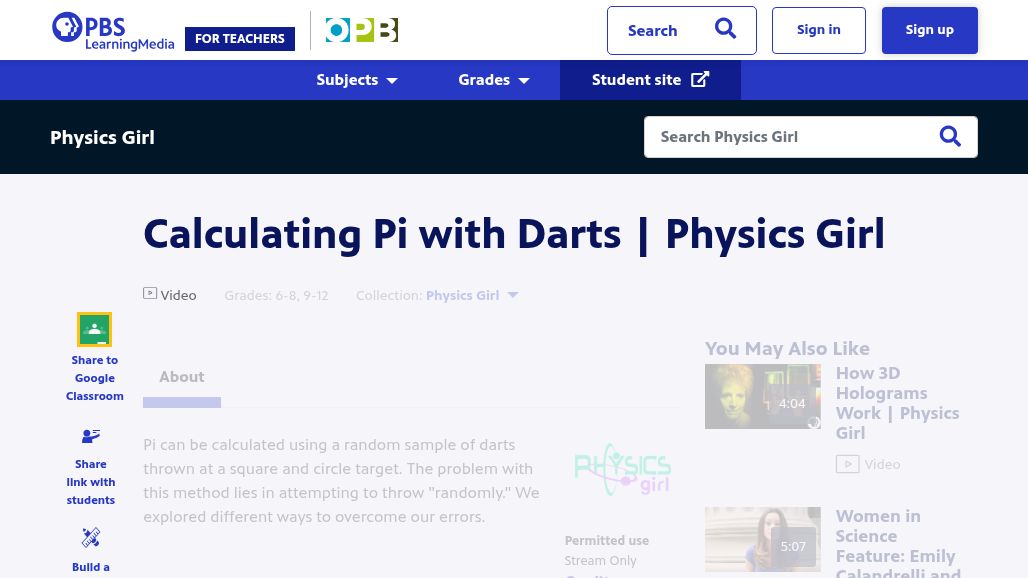Click the PBS LearningMedia logo
Screen dimensions: 1028x578
(x=112, y=31)
